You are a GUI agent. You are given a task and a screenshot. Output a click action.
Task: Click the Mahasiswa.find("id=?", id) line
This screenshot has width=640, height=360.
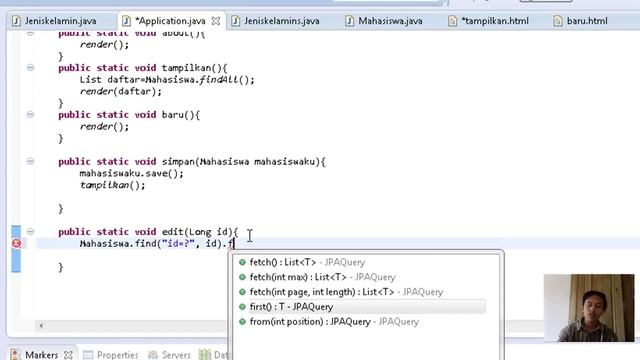157,244
